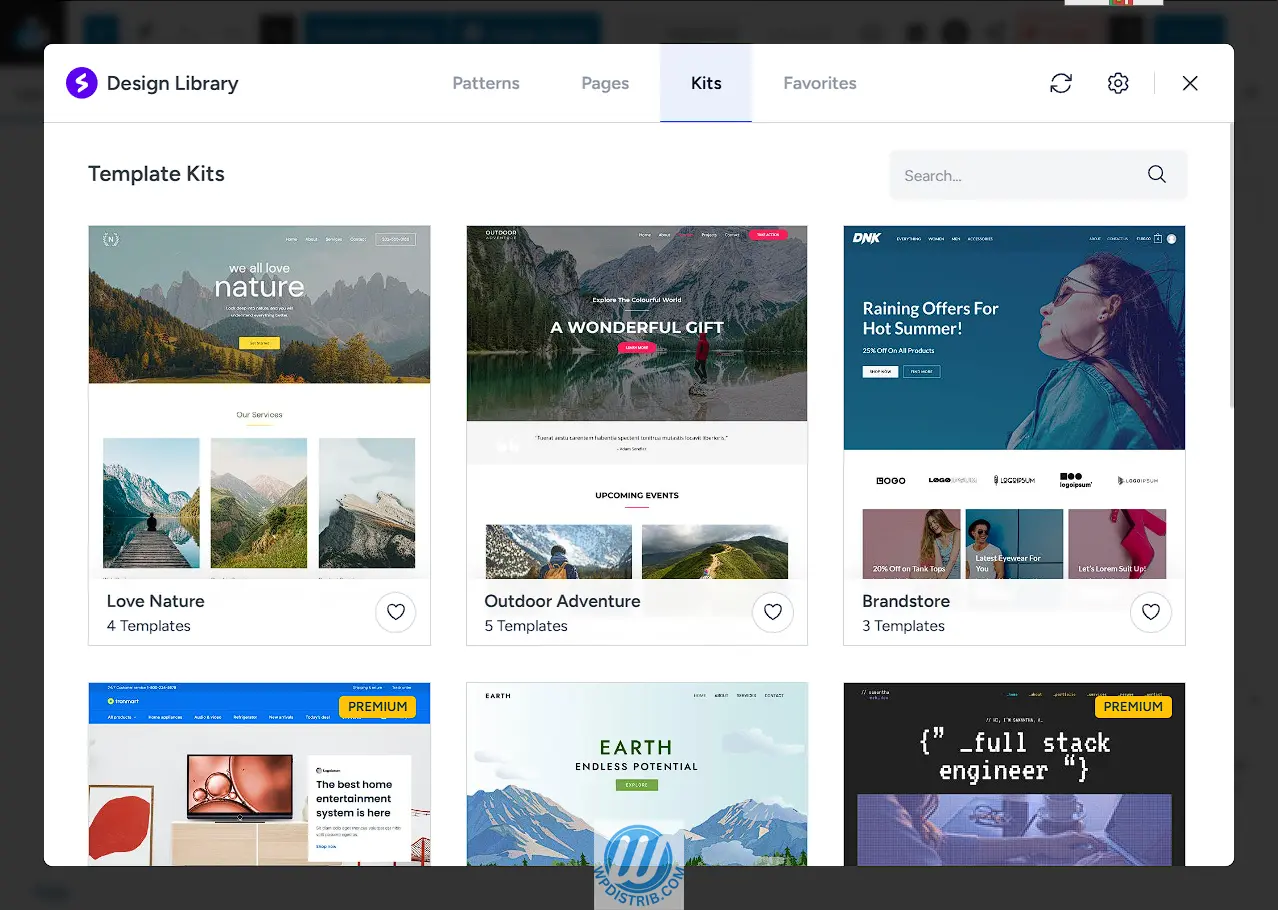
Task: Favorite the Love Nature kit
Action: click(396, 612)
